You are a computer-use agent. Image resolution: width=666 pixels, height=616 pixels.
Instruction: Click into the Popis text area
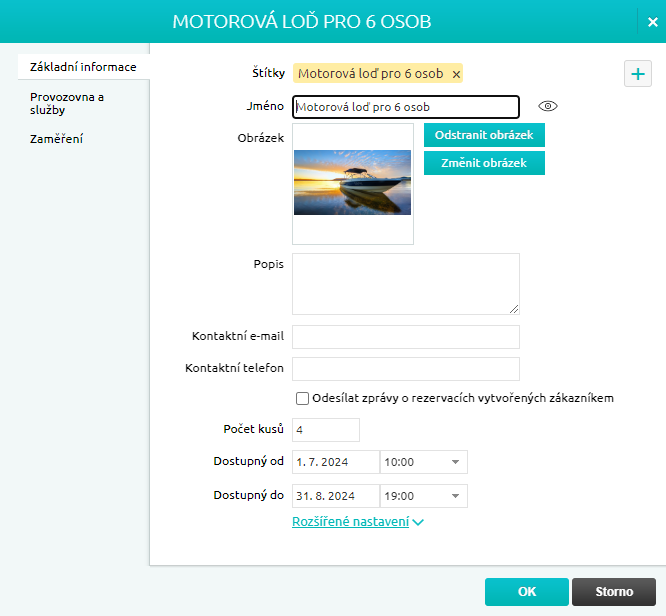405,284
